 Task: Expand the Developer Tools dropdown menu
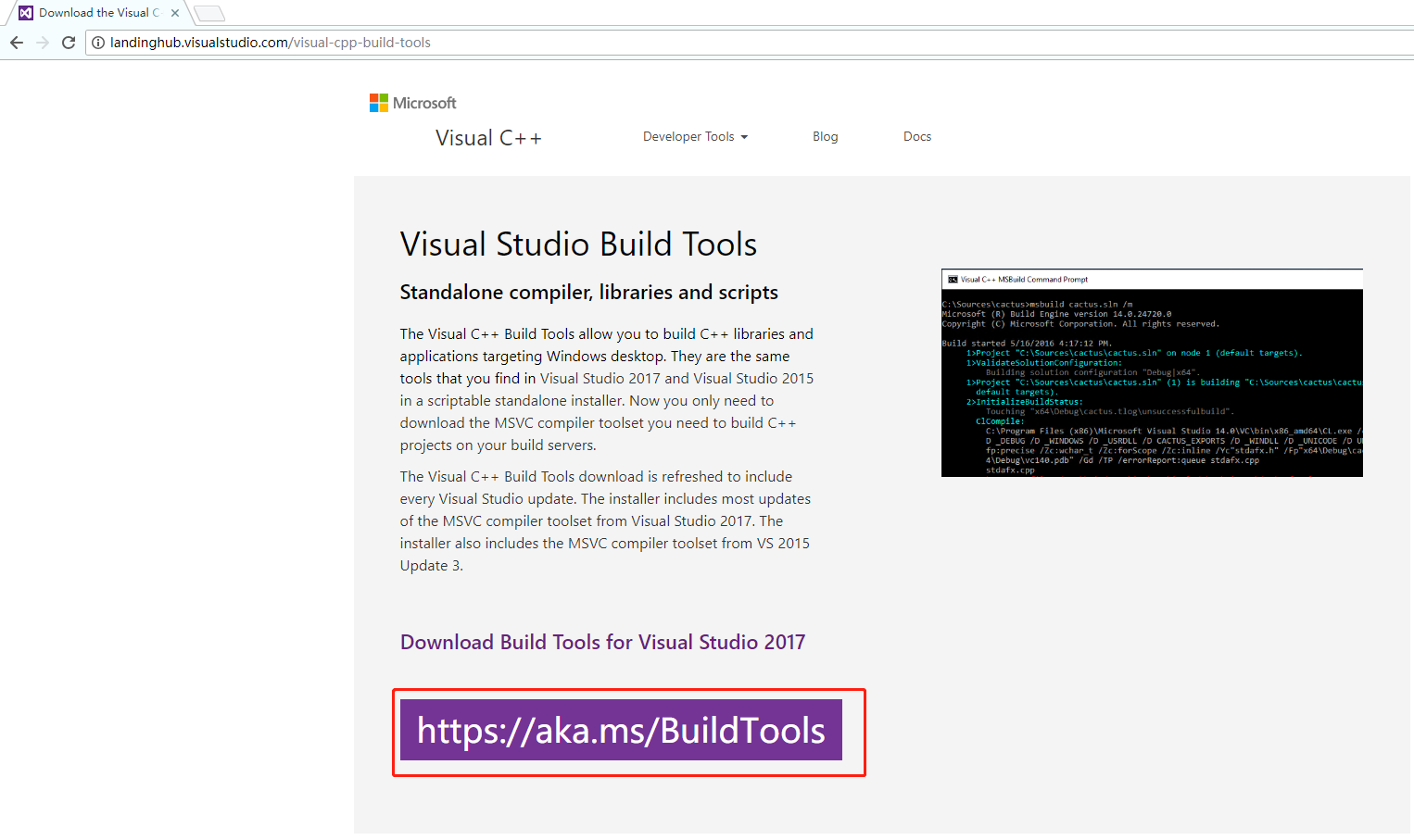pyautogui.click(x=695, y=136)
